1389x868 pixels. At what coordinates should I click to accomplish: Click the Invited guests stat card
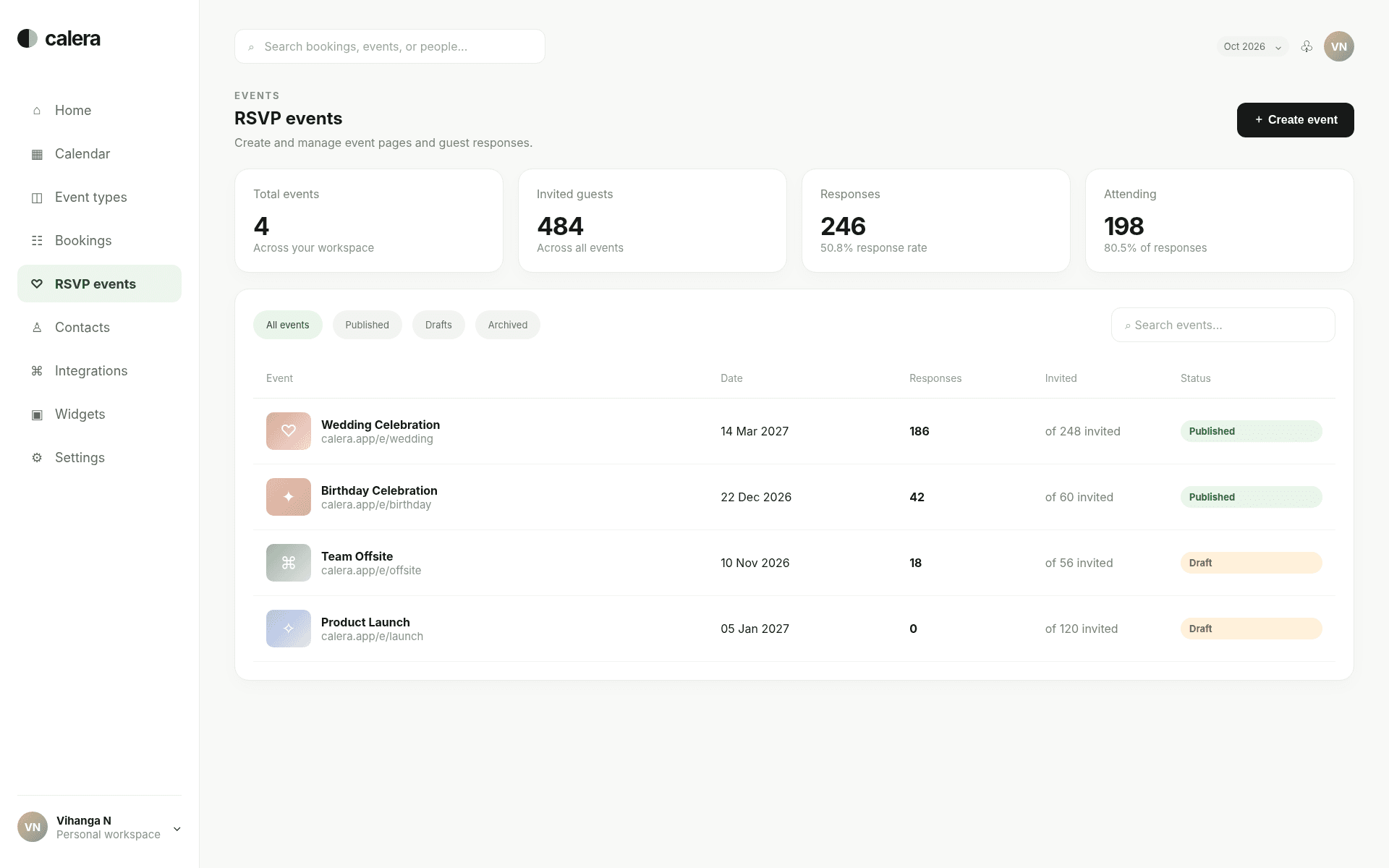point(652,221)
